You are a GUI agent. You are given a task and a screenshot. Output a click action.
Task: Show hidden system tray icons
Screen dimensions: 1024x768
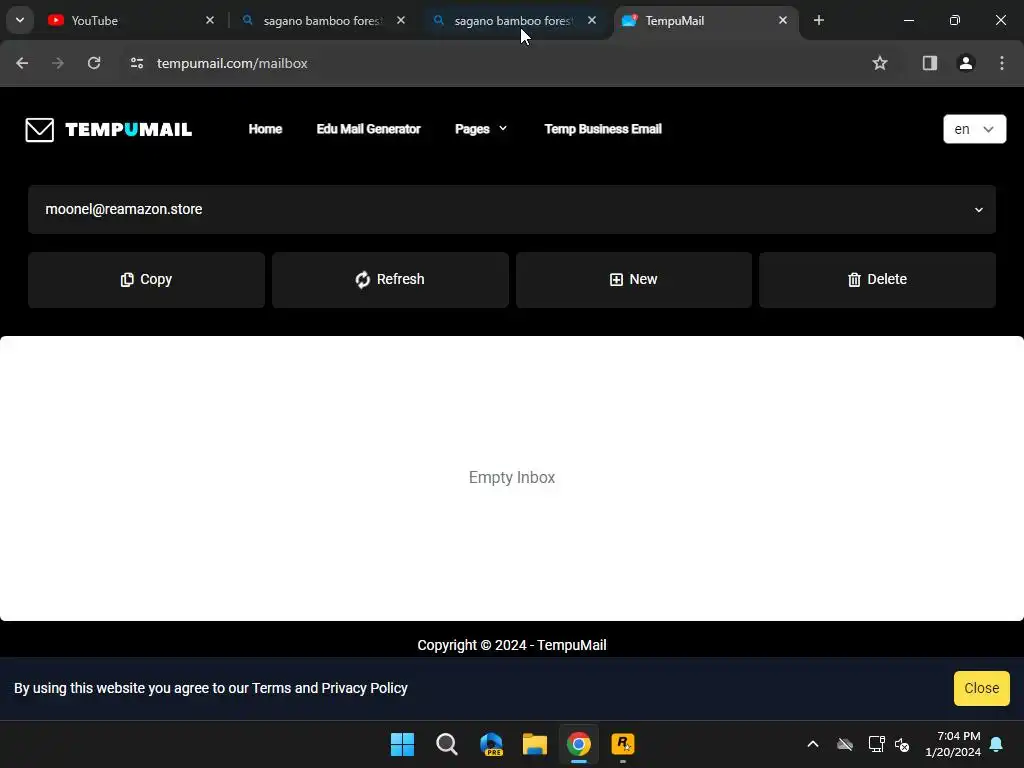pos(813,744)
